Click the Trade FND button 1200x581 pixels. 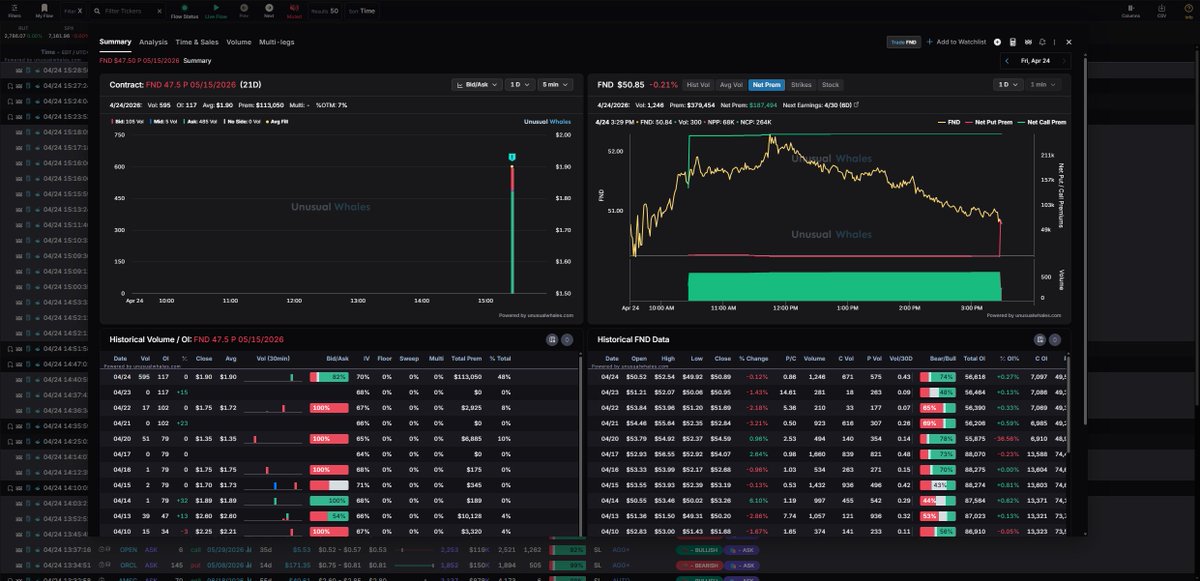[903, 42]
